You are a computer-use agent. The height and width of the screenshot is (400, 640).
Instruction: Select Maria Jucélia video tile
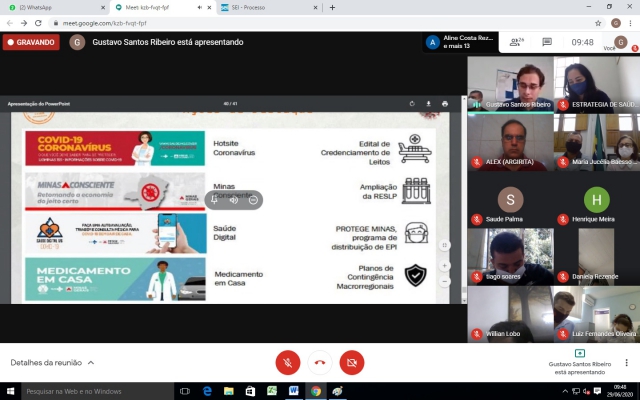pyautogui.click(x=597, y=142)
